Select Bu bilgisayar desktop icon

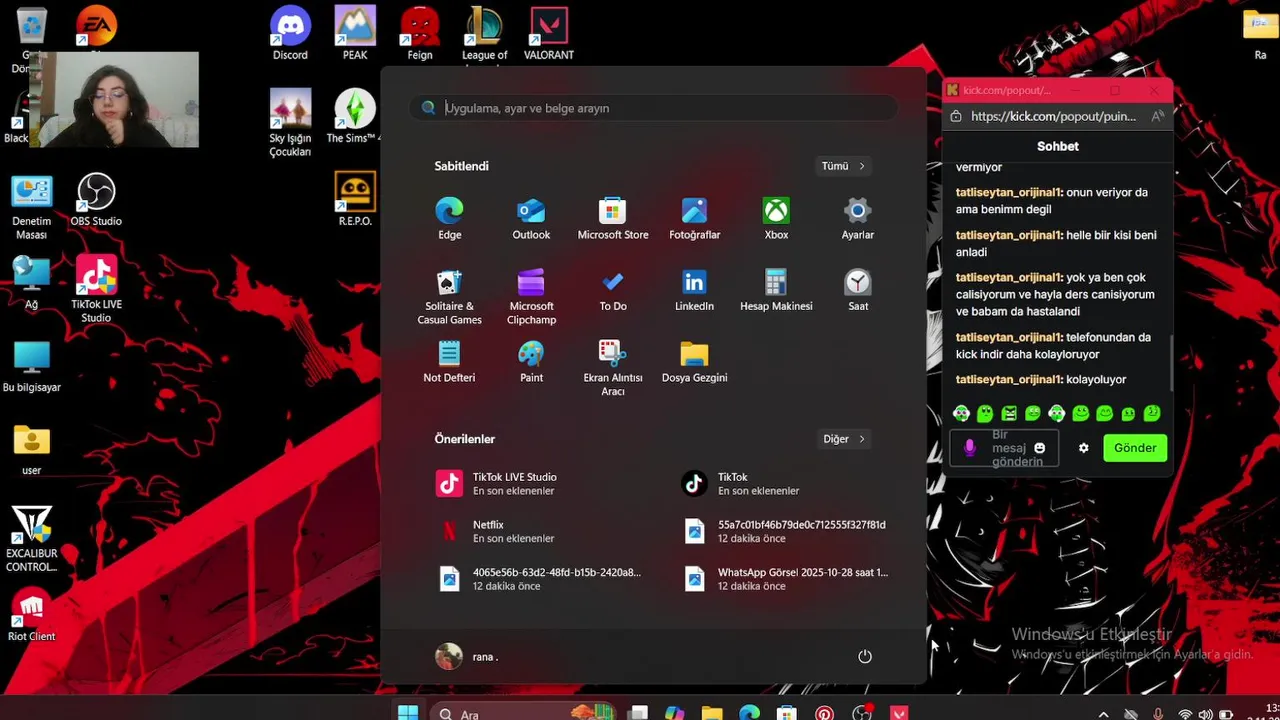31,366
